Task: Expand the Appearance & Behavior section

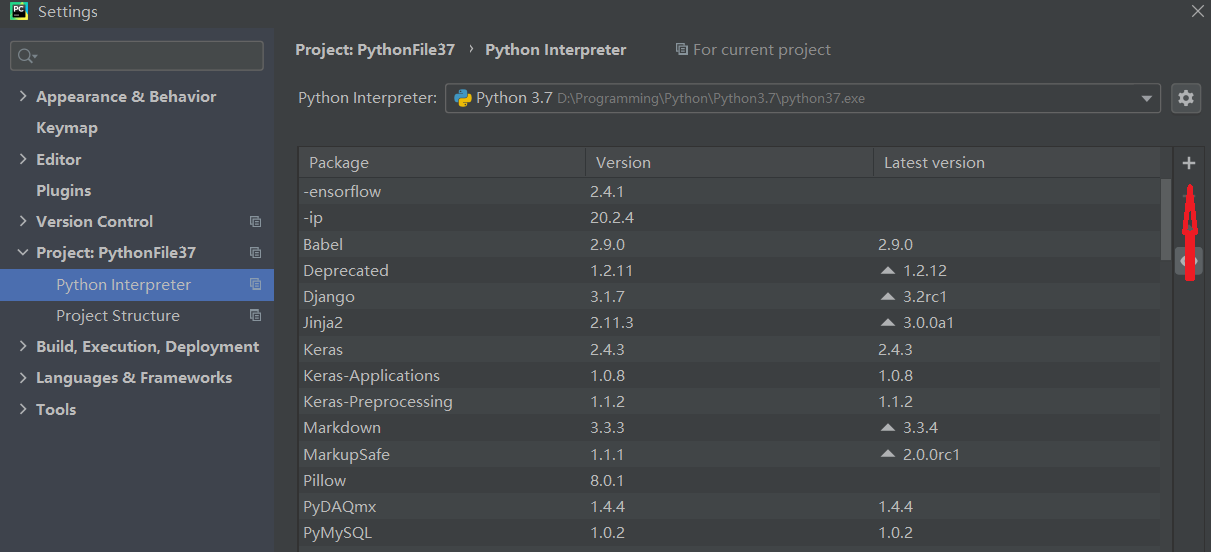Action: point(23,97)
